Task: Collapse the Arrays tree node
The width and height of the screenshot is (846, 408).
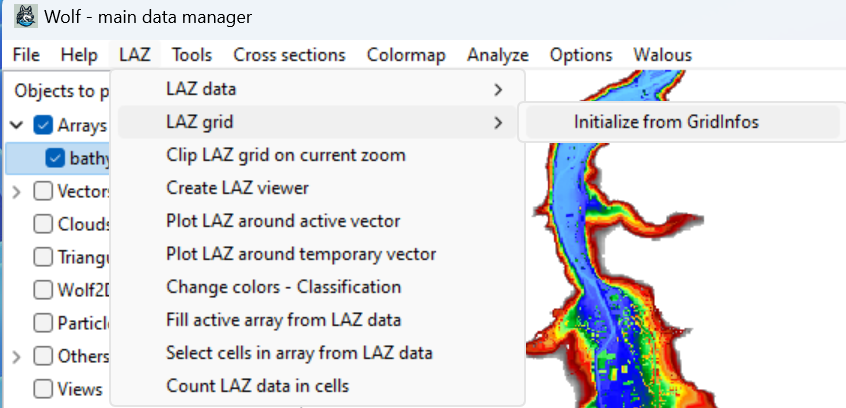Action: [17, 126]
